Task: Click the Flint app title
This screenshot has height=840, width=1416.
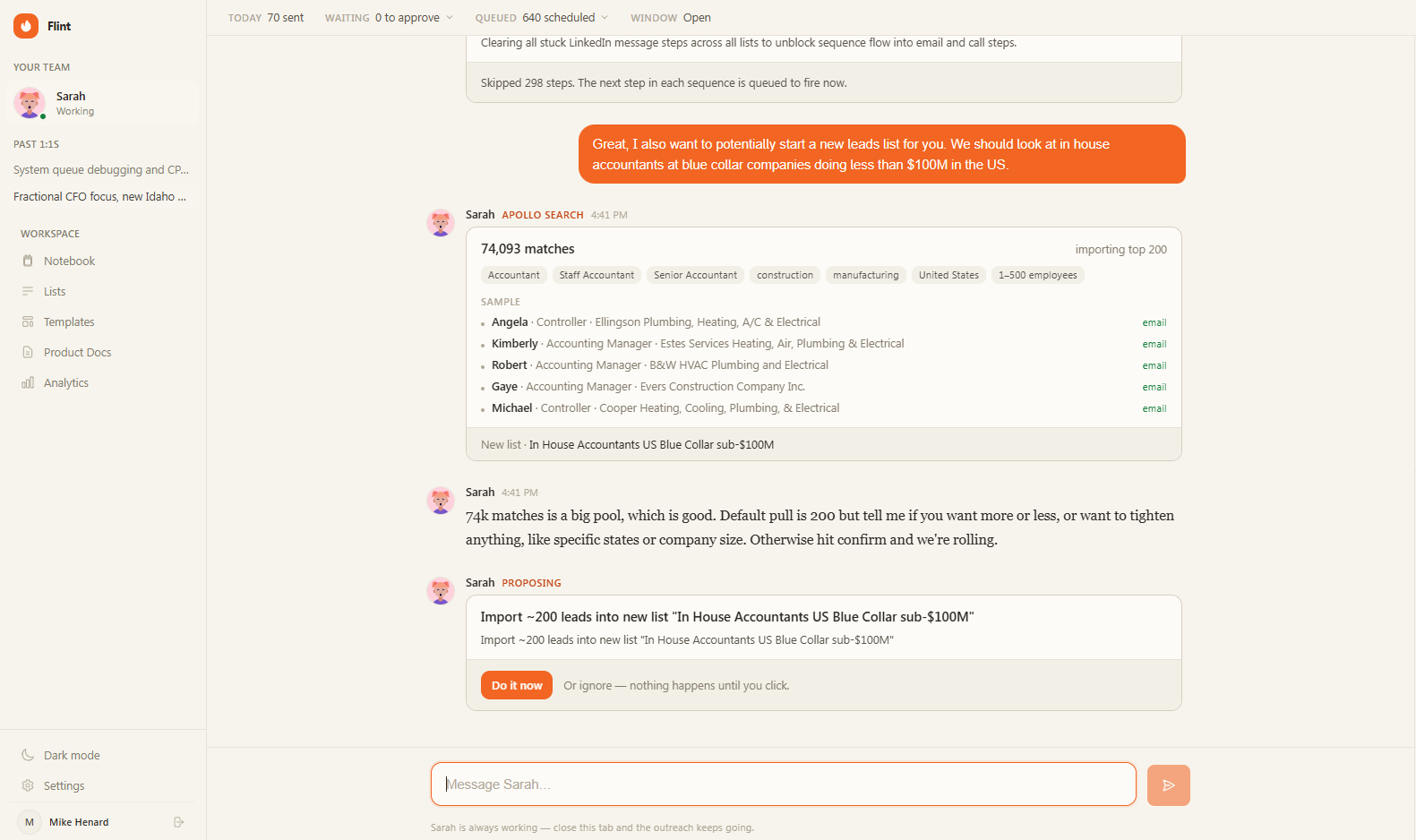Action: pyautogui.click(x=59, y=26)
